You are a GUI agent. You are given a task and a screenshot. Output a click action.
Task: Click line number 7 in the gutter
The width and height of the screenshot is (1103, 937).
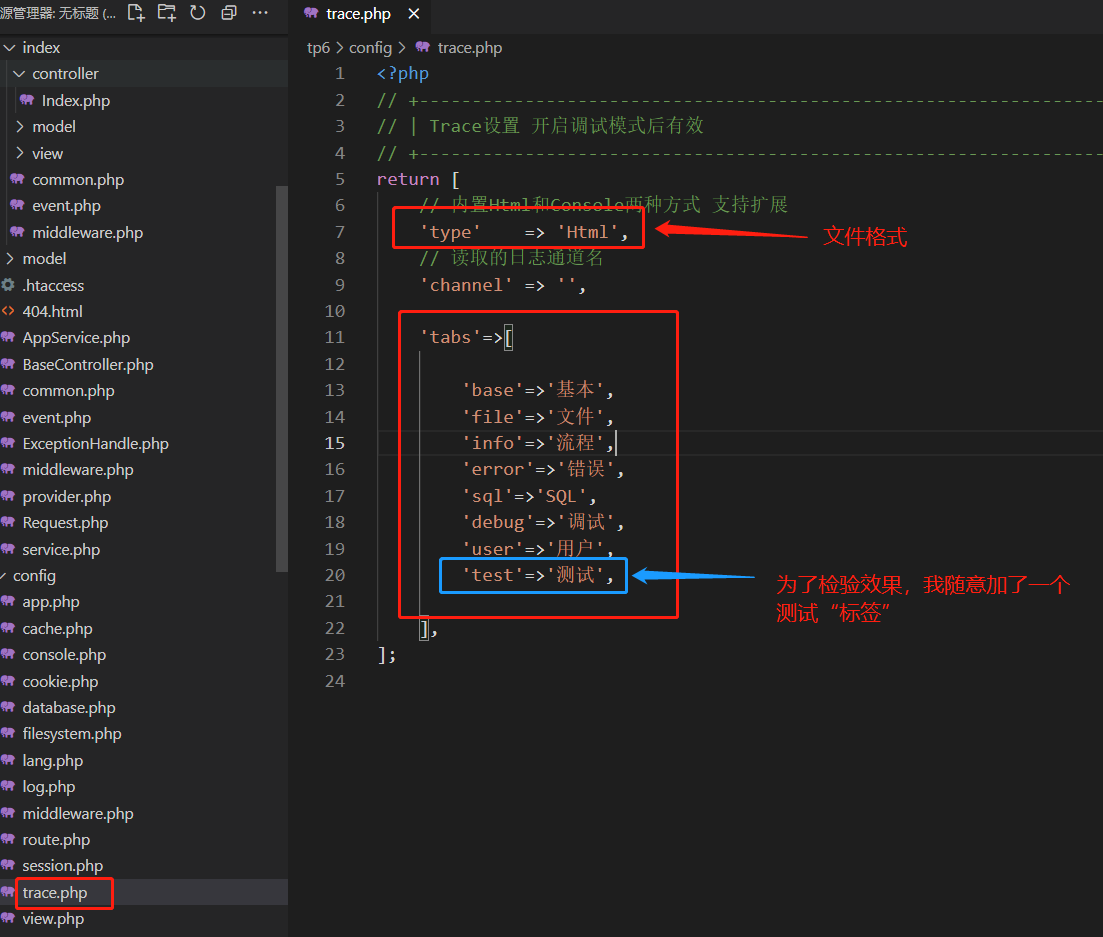point(340,232)
